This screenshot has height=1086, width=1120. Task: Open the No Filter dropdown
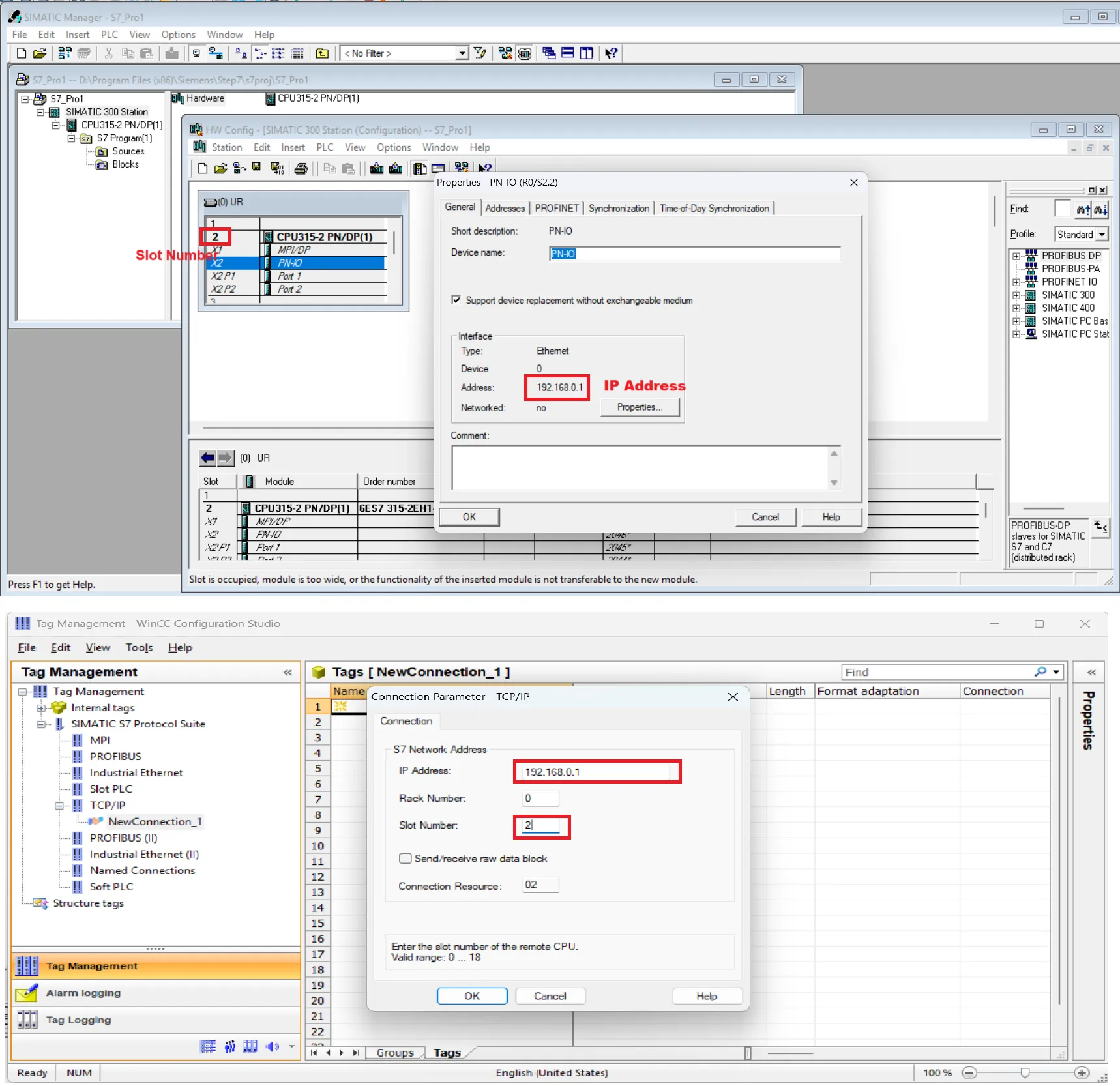tap(462, 53)
